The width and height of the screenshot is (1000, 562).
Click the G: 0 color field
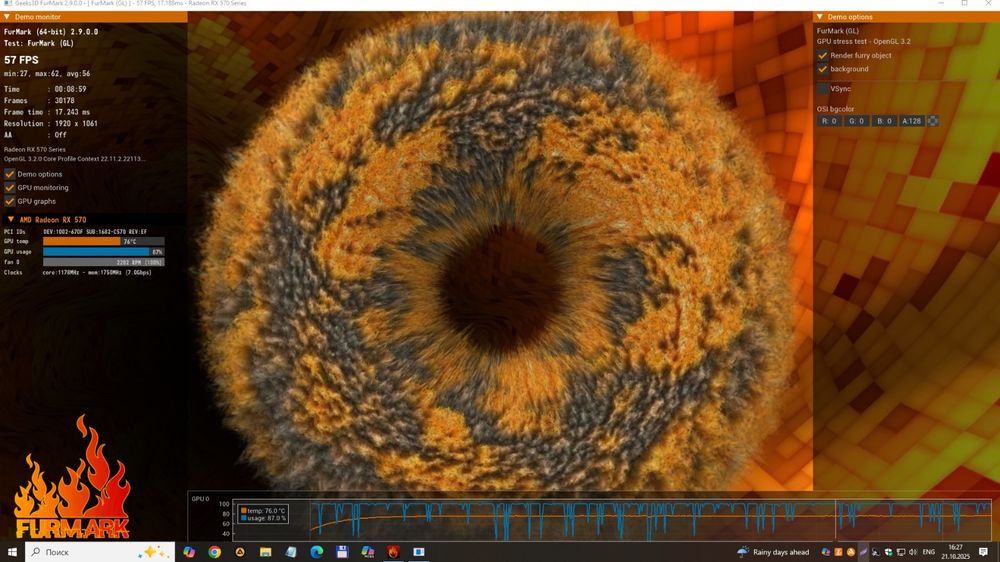[x=857, y=121]
